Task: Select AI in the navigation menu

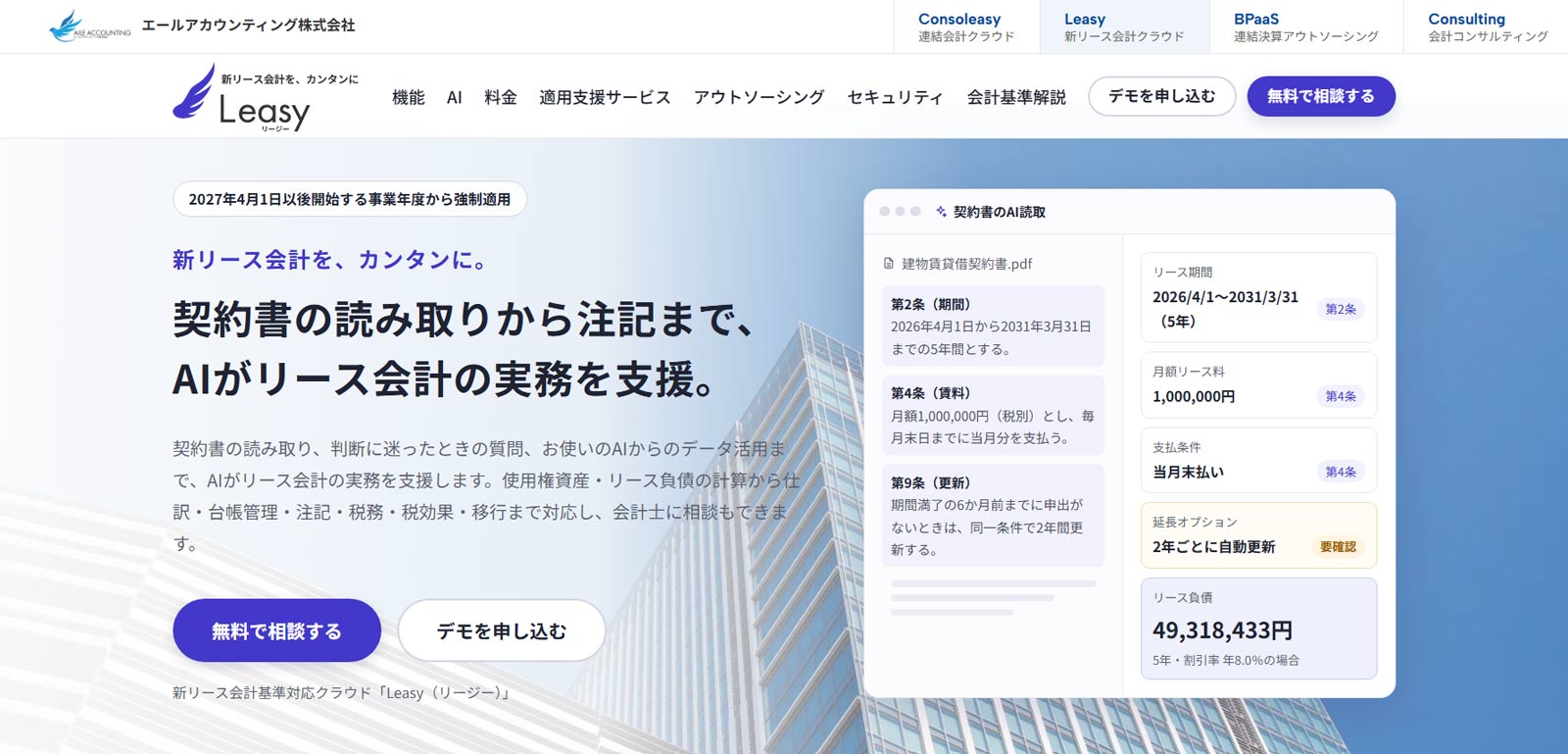Action: [455, 97]
